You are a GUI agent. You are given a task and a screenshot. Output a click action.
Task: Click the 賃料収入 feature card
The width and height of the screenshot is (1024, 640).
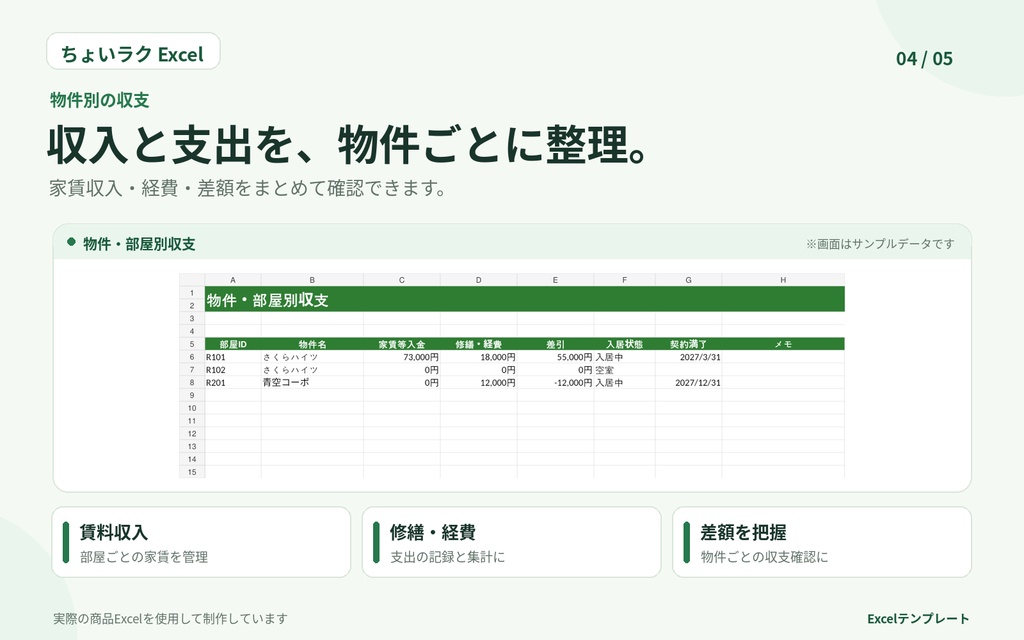coord(201,542)
